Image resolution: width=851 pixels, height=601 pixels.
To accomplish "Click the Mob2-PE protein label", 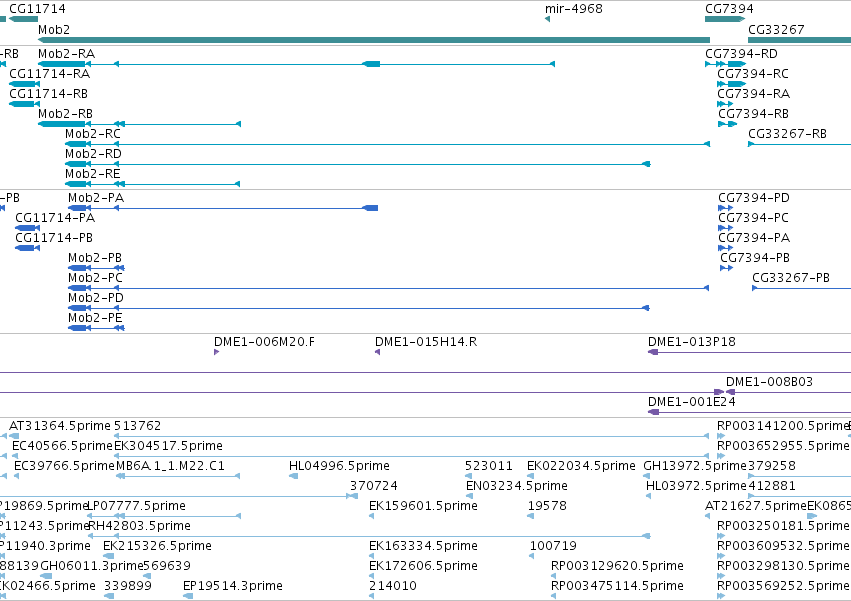I will click(x=95, y=318).
